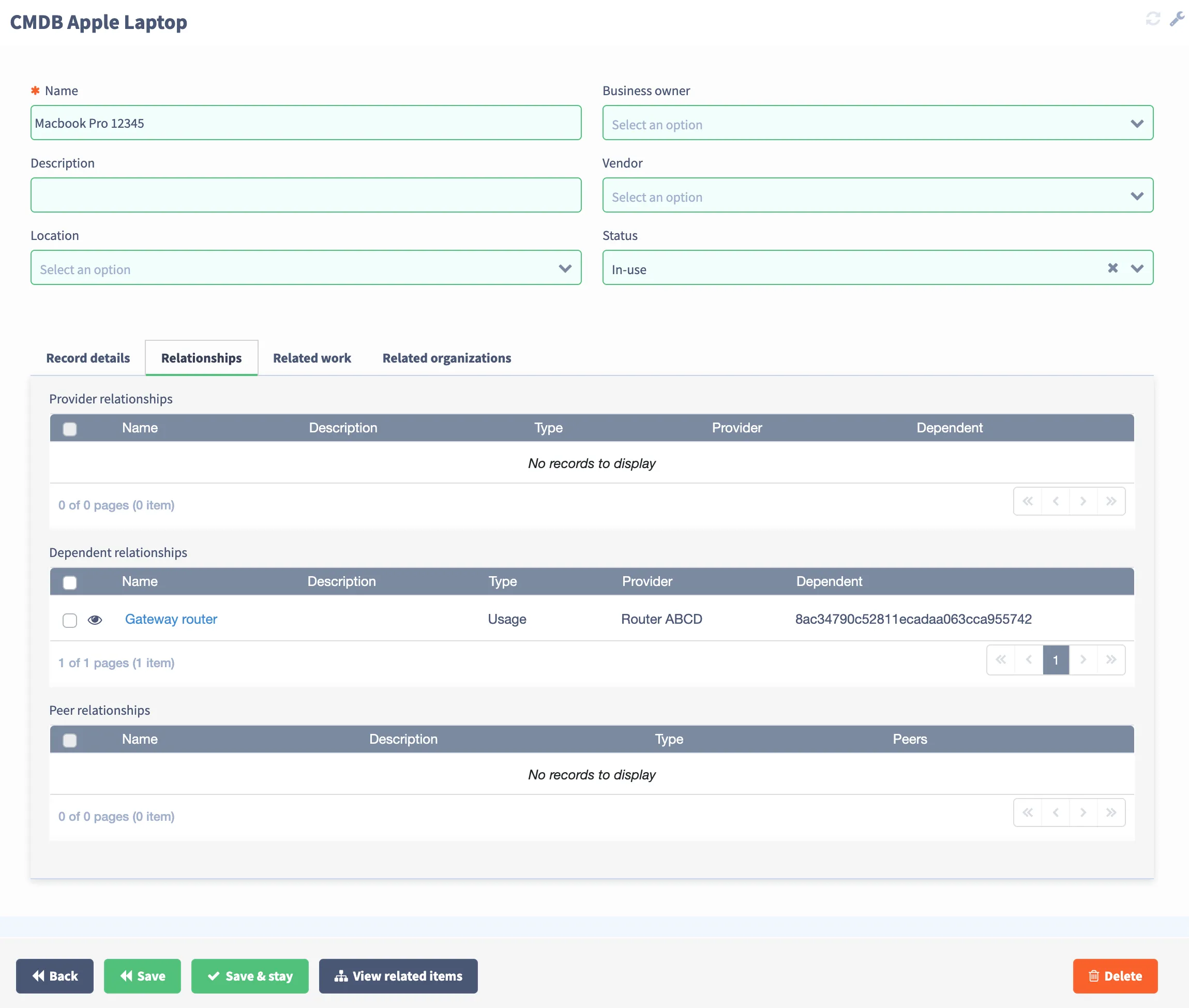The width and height of the screenshot is (1189, 1008).
Task: Go to previous page in Peer relationships pager
Action: [x=1055, y=813]
